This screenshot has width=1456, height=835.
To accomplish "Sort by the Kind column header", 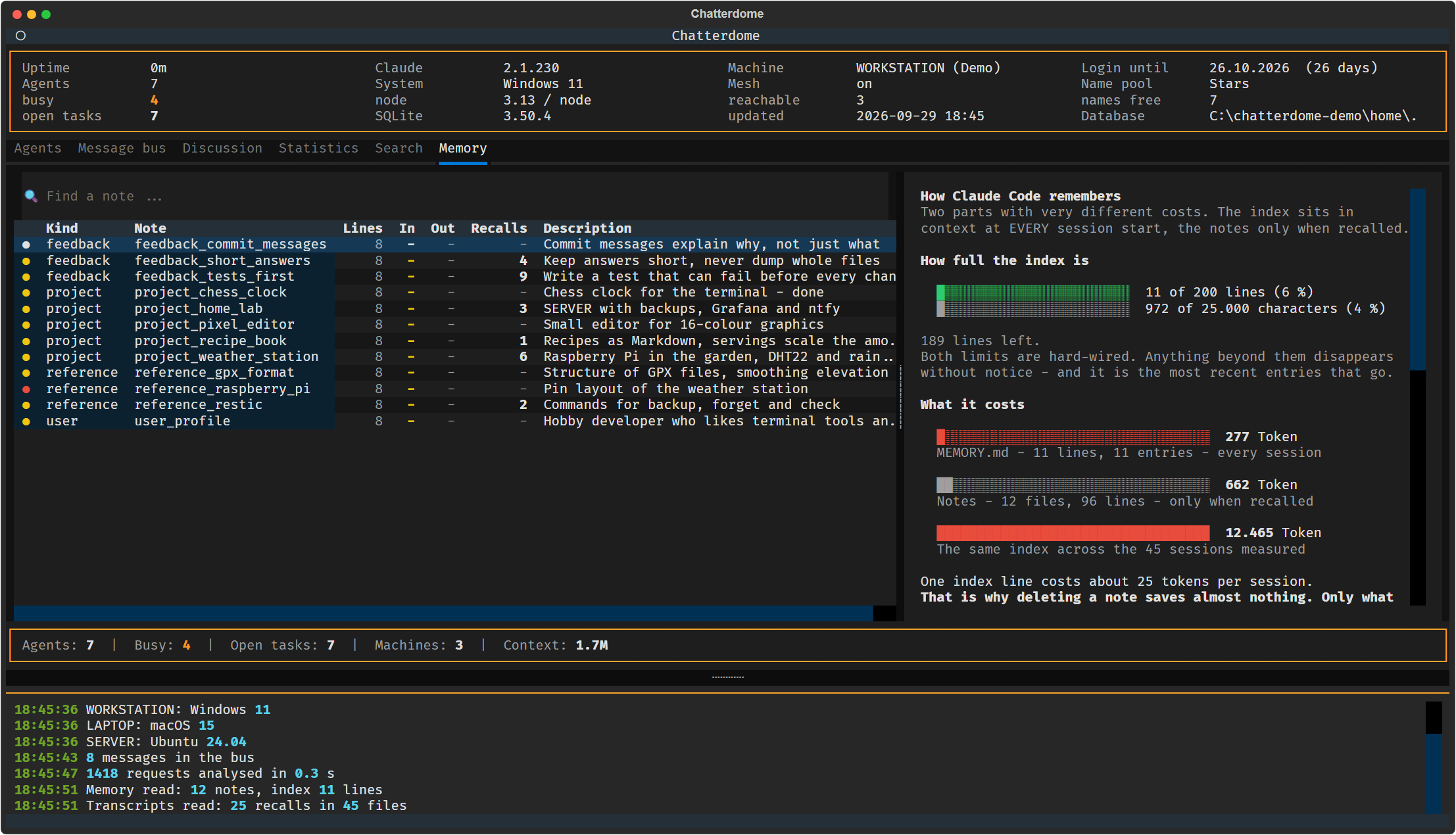I will (x=62, y=228).
